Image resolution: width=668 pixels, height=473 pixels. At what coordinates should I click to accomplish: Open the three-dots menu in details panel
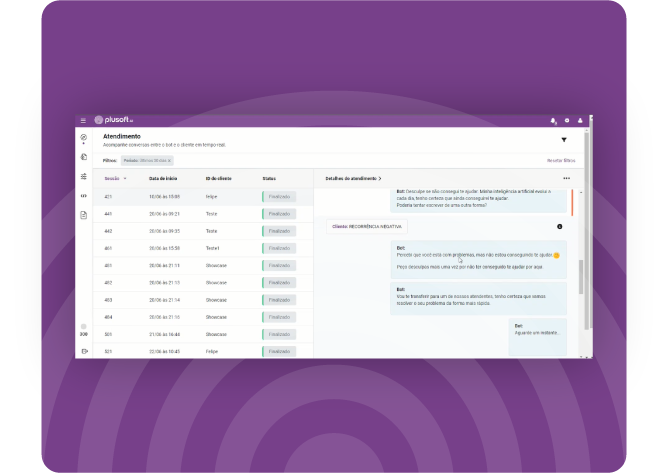566,179
